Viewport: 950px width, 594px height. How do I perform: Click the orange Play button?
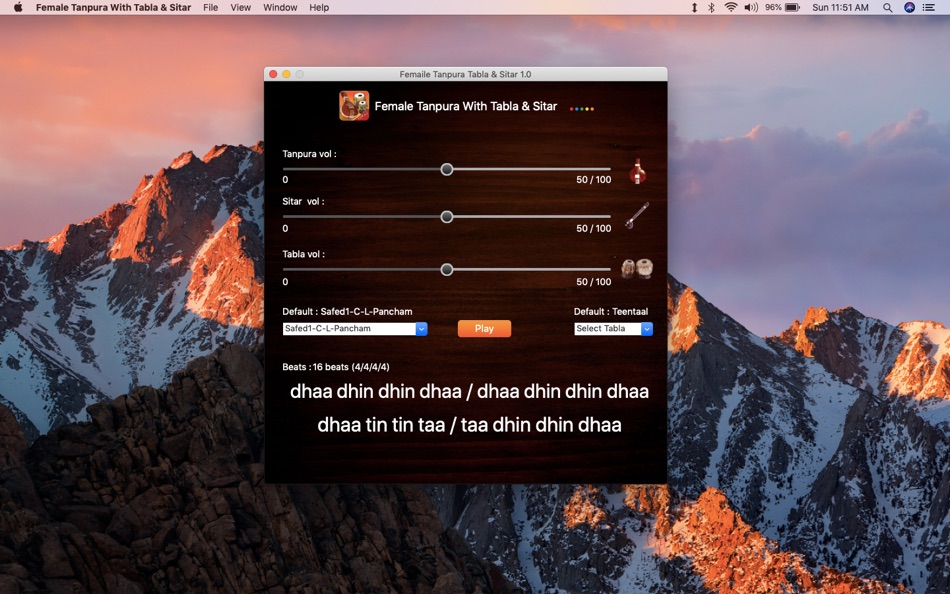(x=484, y=329)
